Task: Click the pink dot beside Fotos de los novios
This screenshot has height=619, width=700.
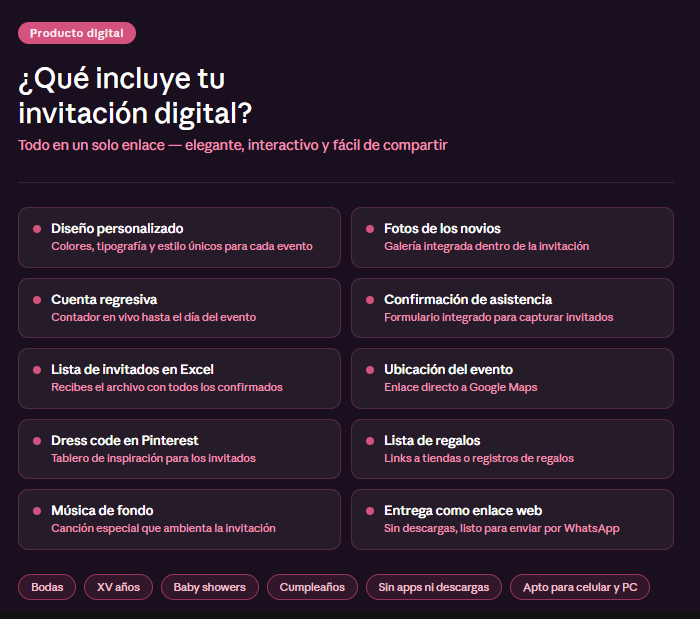Action: [370, 229]
